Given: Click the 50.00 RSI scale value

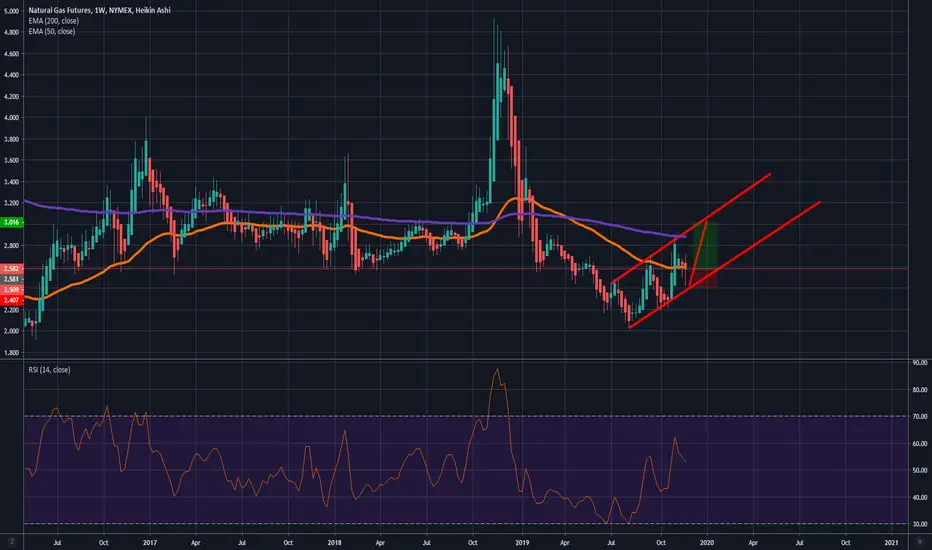Looking at the screenshot, I should [920, 470].
